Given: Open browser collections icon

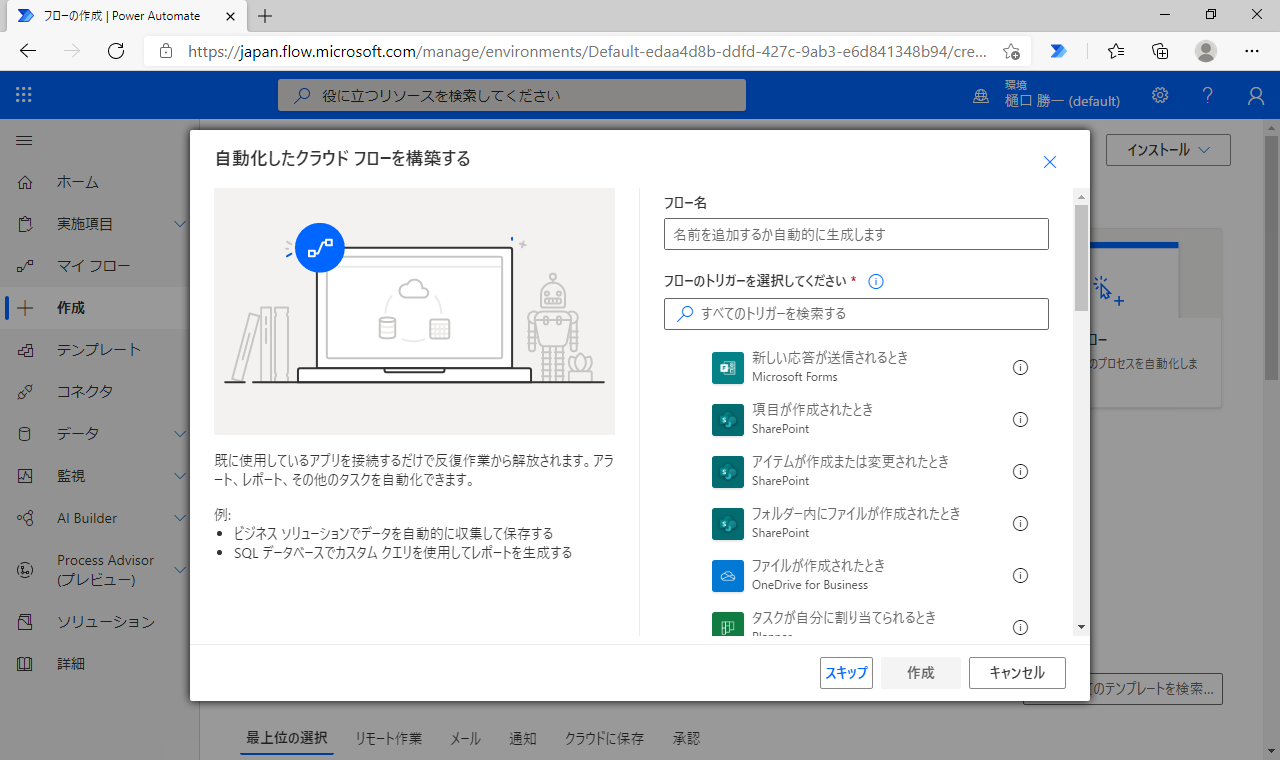Looking at the screenshot, I should pyautogui.click(x=1160, y=51).
